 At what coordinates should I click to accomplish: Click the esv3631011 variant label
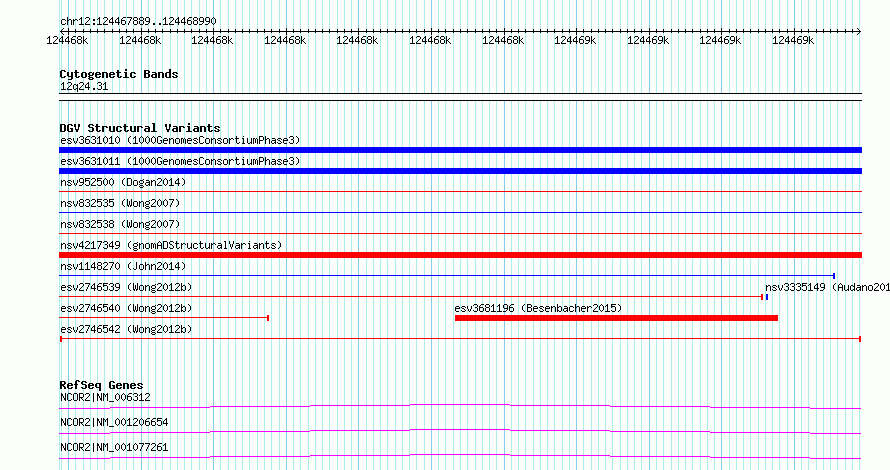[180, 161]
